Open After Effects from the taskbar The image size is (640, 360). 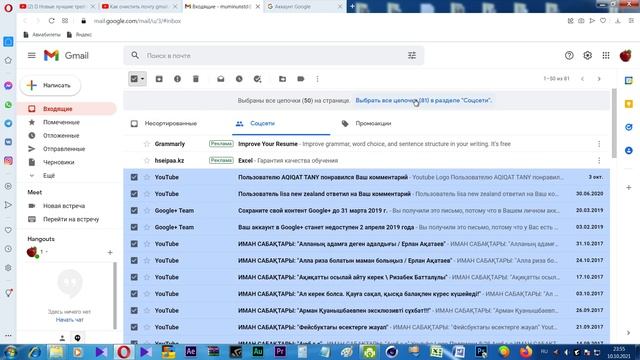(x=191, y=351)
